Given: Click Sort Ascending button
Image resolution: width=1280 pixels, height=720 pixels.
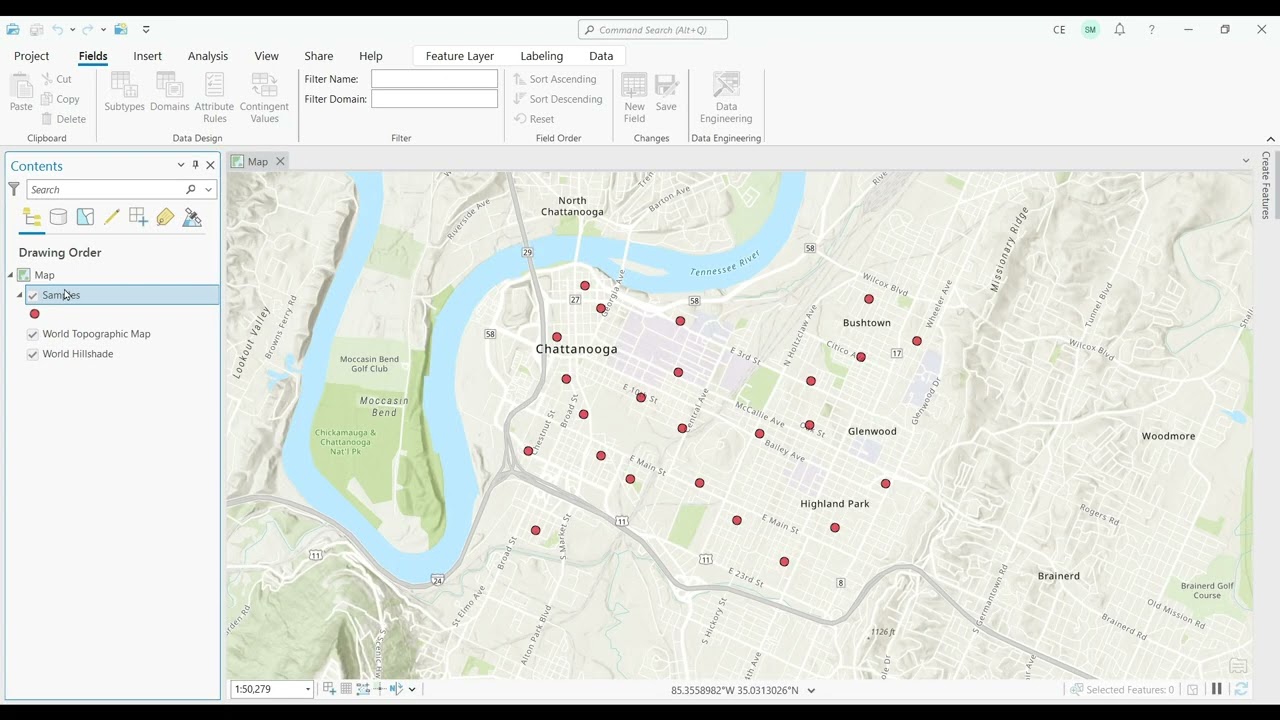Looking at the screenshot, I should coord(555,79).
